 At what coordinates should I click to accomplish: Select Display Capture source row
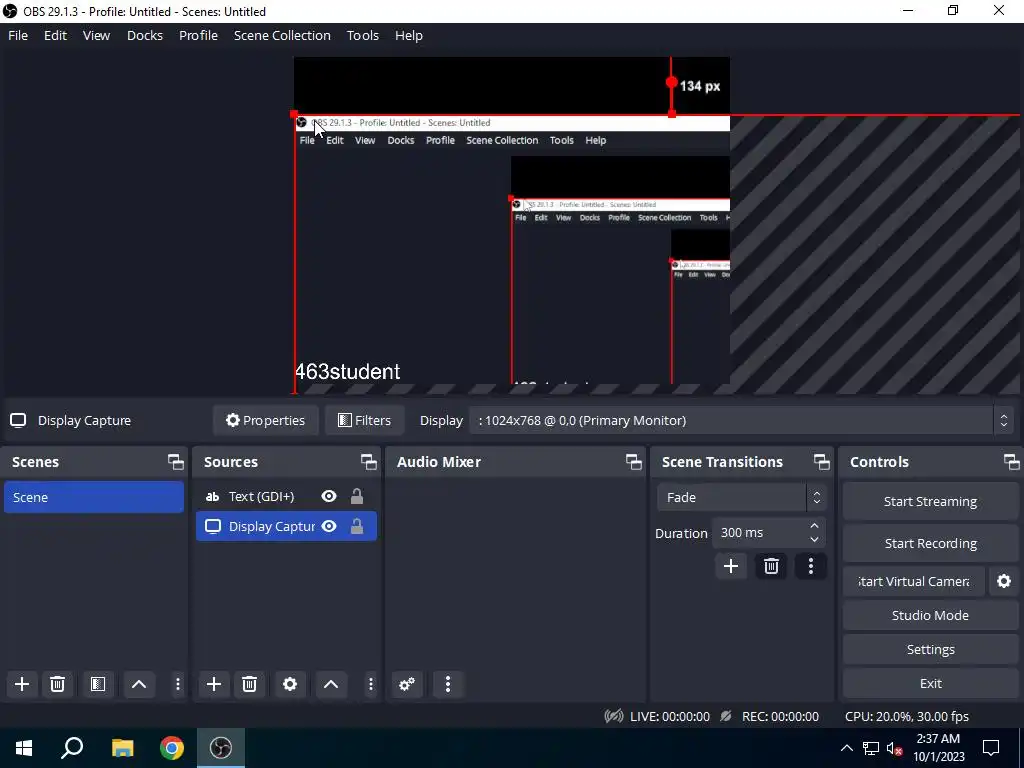[286, 526]
